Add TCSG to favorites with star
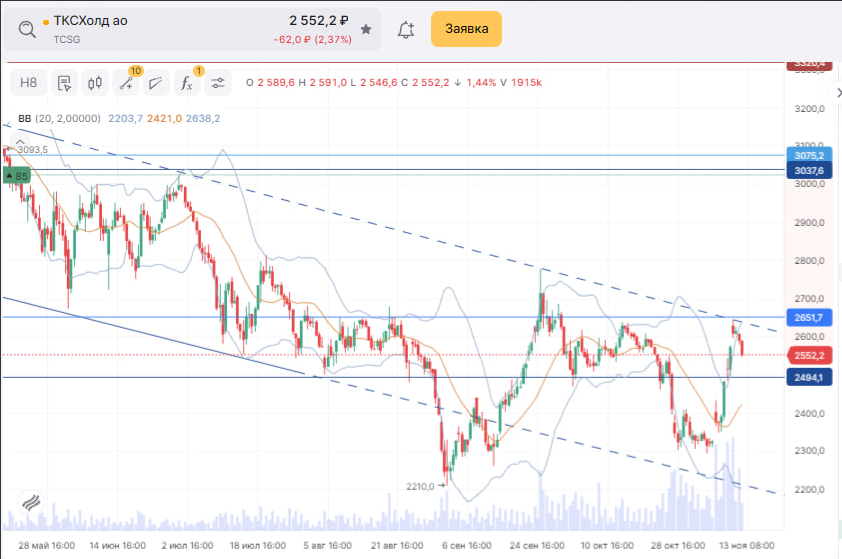The width and height of the screenshot is (842, 559). [x=366, y=30]
